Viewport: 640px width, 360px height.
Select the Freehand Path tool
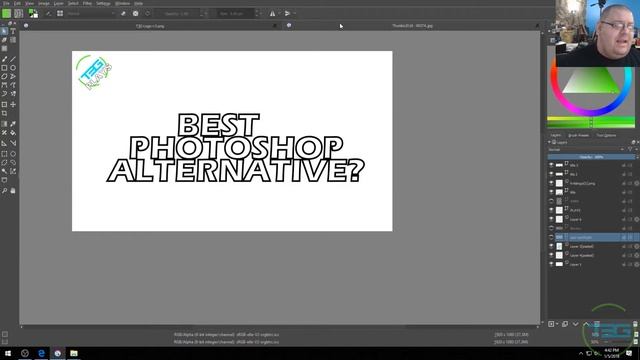coord(13,85)
